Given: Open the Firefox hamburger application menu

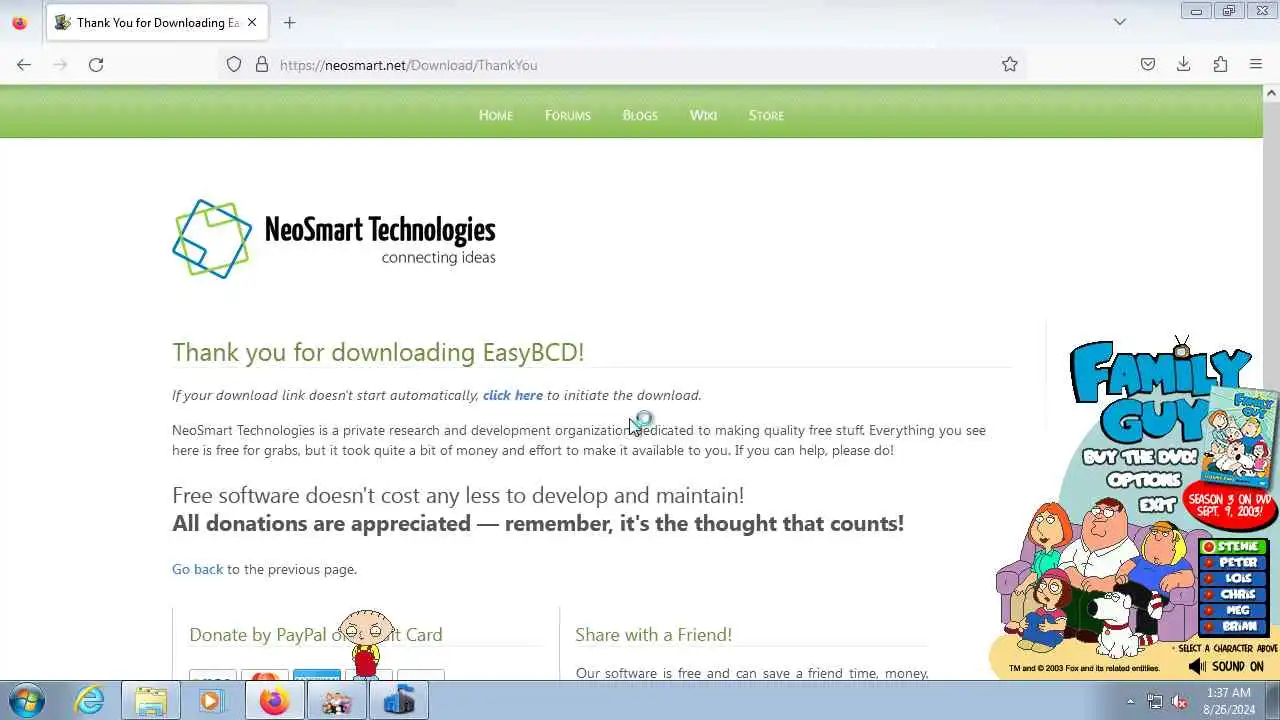Looking at the screenshot, I should (x=1256, y=64).
